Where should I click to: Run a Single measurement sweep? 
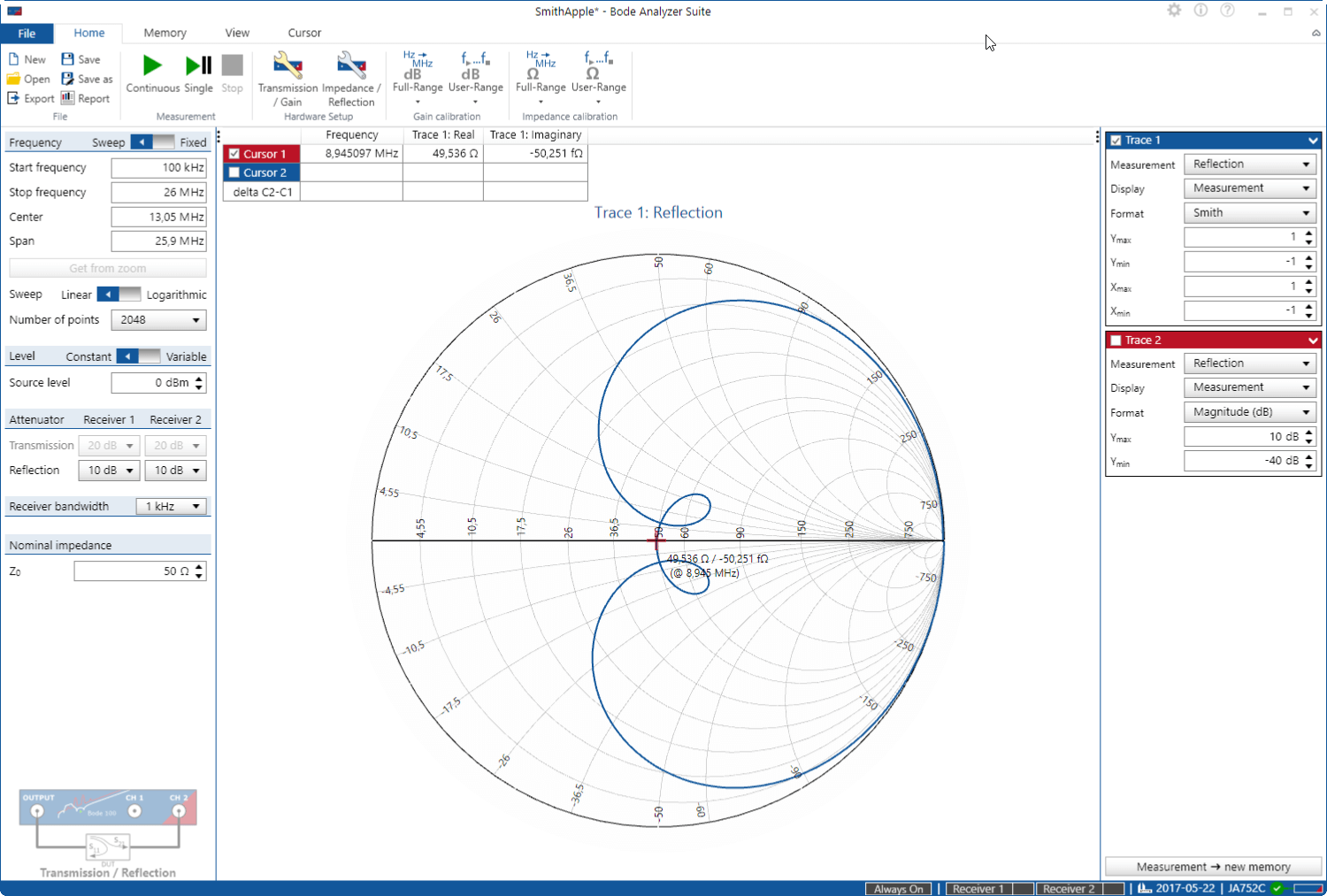click(x=198, y=73)
